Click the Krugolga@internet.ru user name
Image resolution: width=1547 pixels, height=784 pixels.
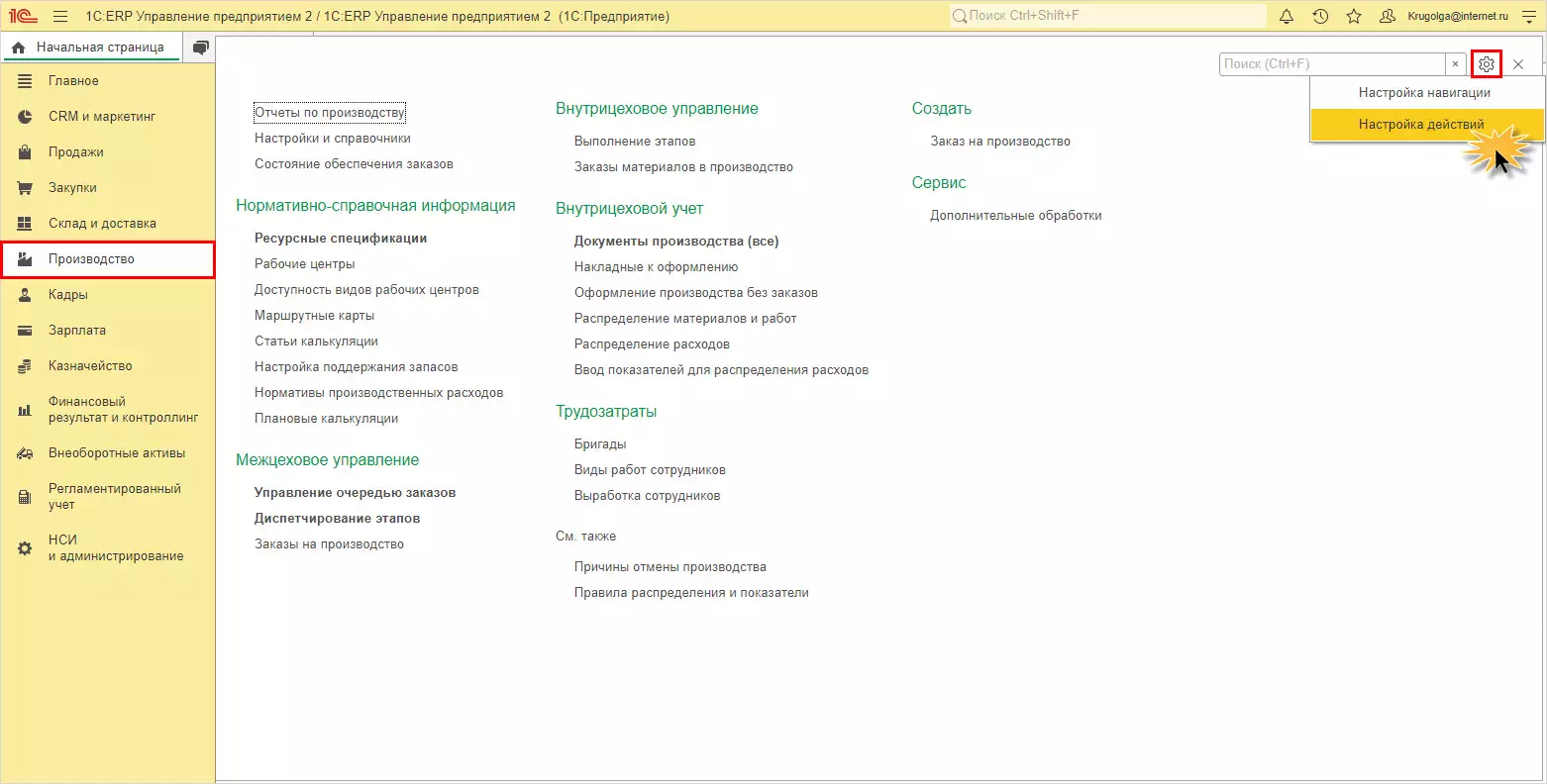1458,17
